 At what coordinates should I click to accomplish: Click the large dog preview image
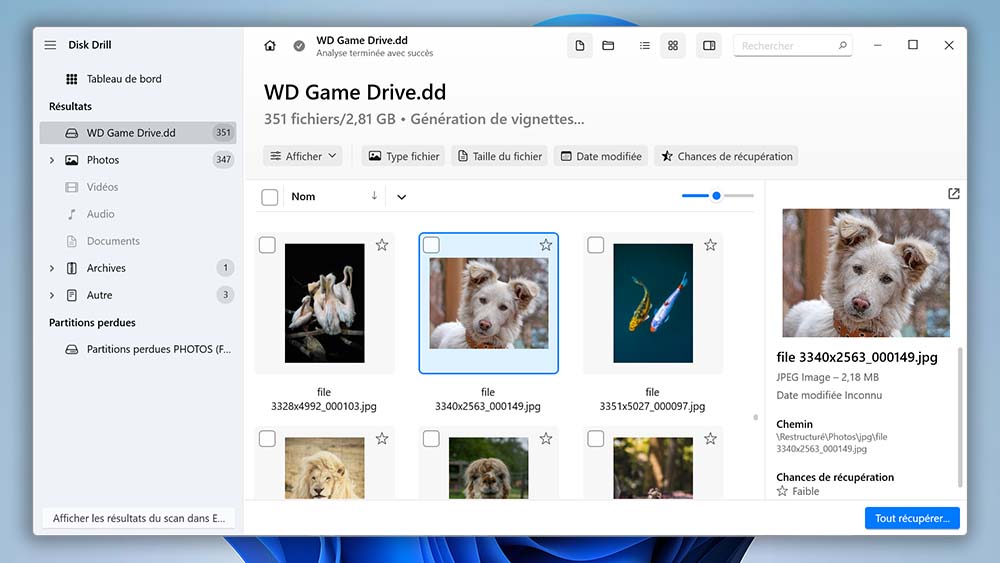(x=865, y=273)
